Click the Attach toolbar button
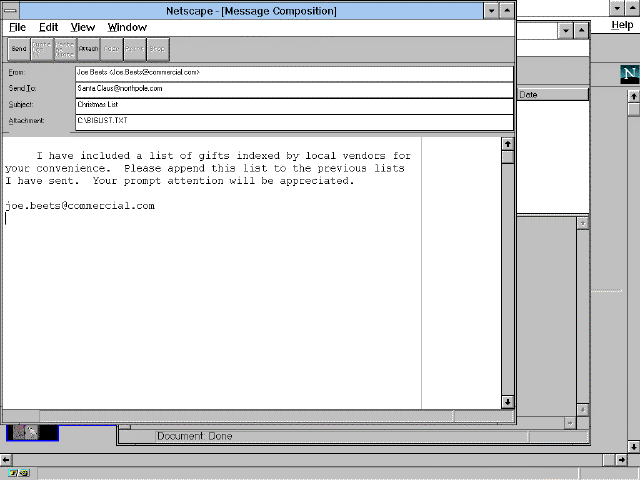The width and height of the screenshot is (640, 480). click(x=88, y=49)
